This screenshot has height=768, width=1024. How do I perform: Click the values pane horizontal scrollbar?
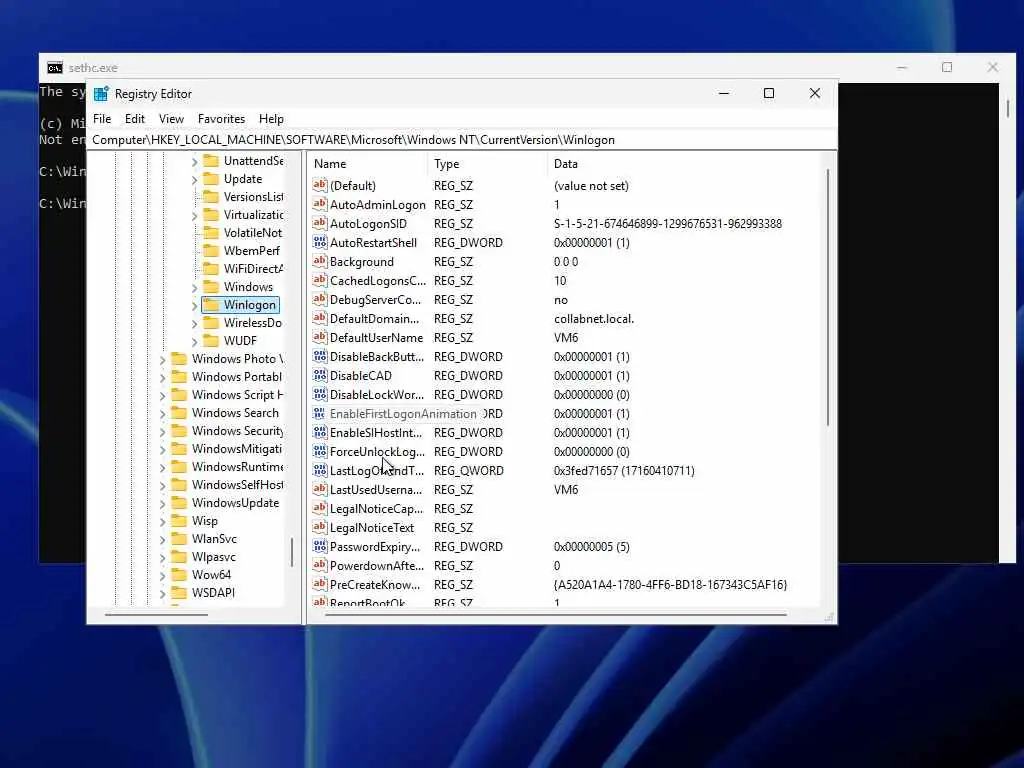pyautogui.click(x=556, y=615)
